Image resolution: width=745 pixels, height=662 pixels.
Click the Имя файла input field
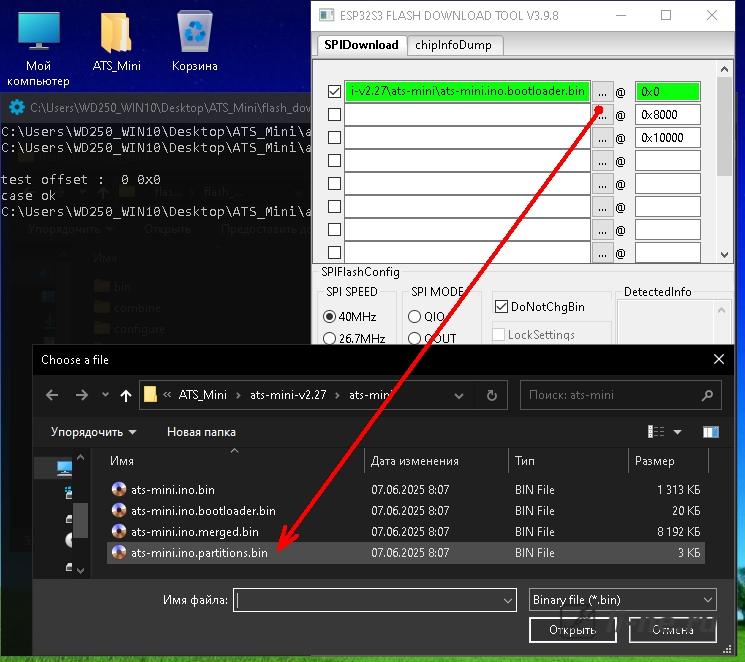[374, 600]
